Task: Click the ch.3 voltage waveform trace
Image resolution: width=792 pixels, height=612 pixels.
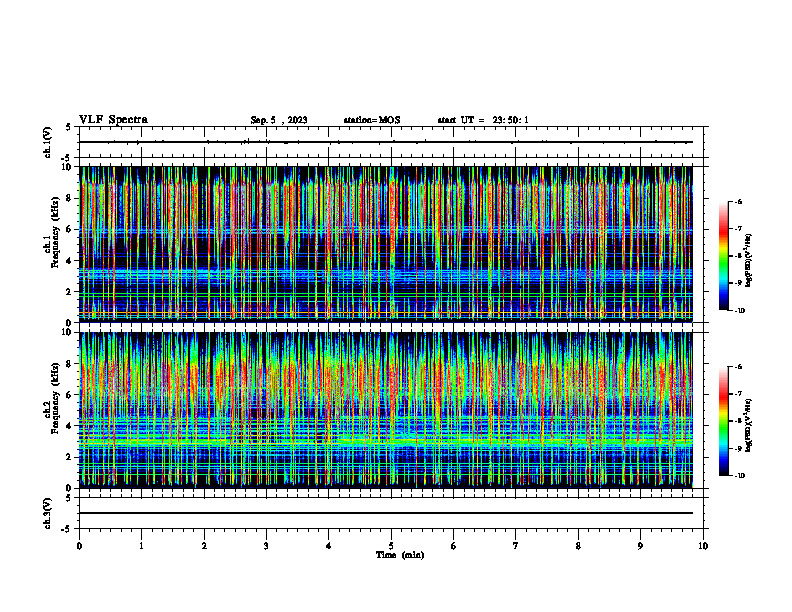Action: tap(386, 513)
